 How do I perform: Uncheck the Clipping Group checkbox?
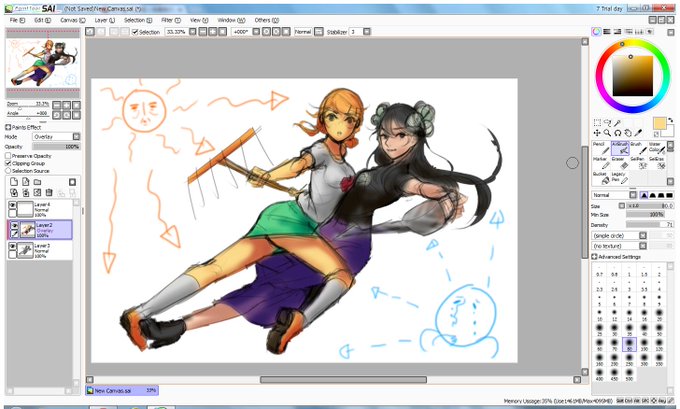8,163
